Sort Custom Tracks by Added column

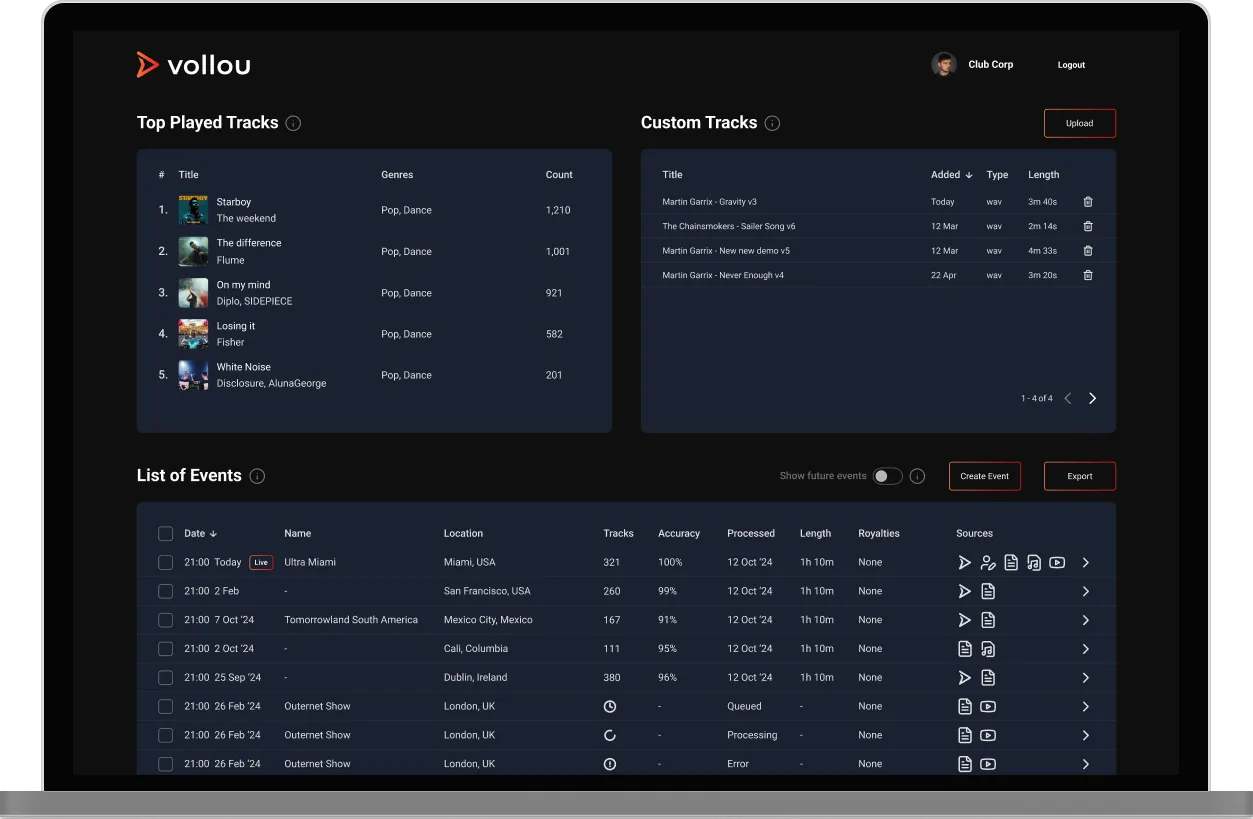(952, 175)
